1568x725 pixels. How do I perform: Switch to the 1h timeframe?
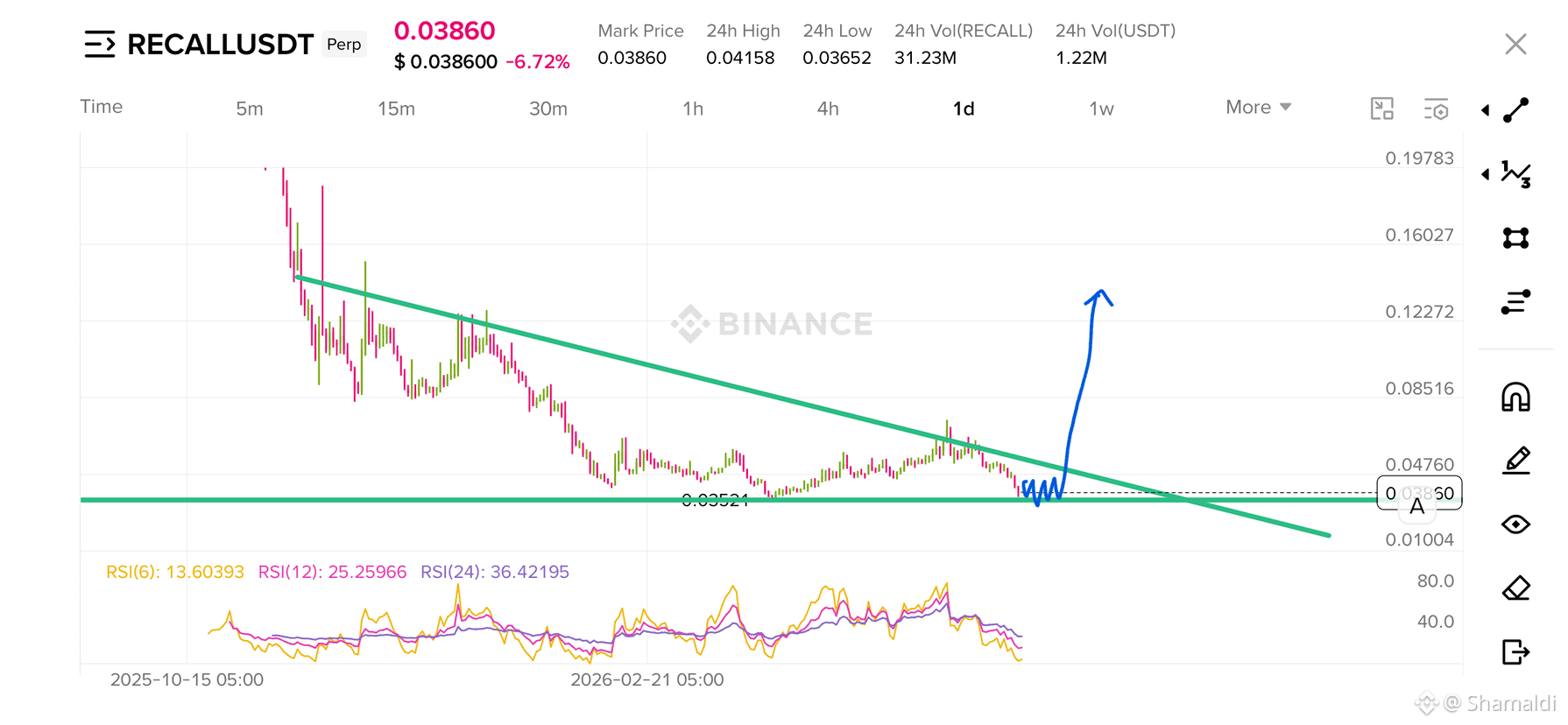pos(693,109)
